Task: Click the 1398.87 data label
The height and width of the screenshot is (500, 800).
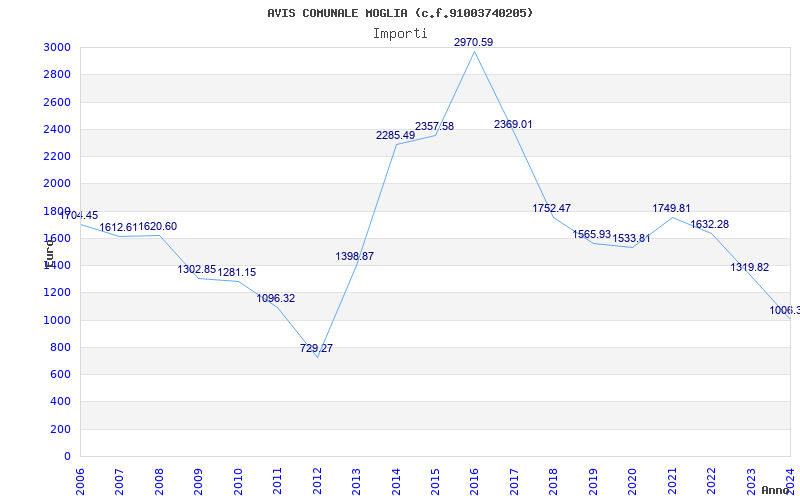Action: coord(355,256)
